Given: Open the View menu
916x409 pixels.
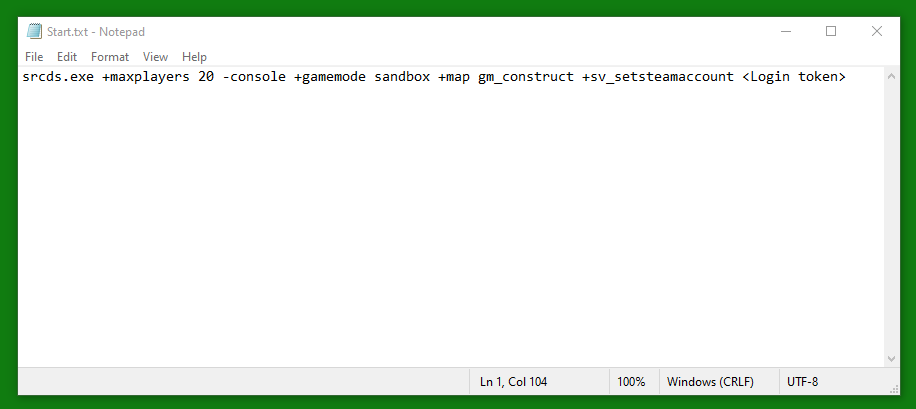Looking at the screenshot, I should click(x=155, y=57).
